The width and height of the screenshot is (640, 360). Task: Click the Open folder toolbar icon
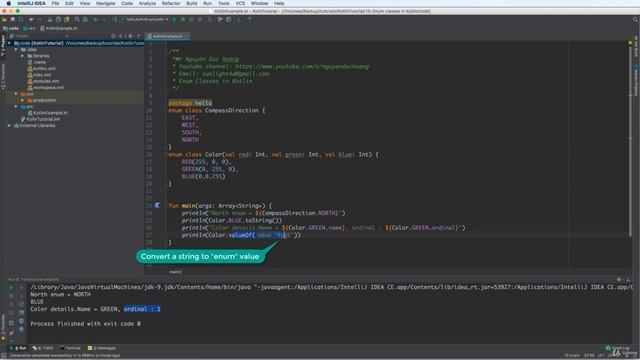(x=4, y=19)
